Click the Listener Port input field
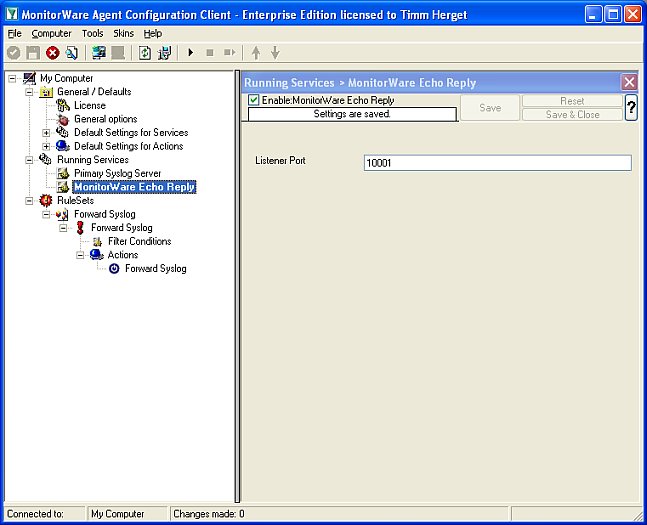 pyautogui.click(x=497, y=163)
